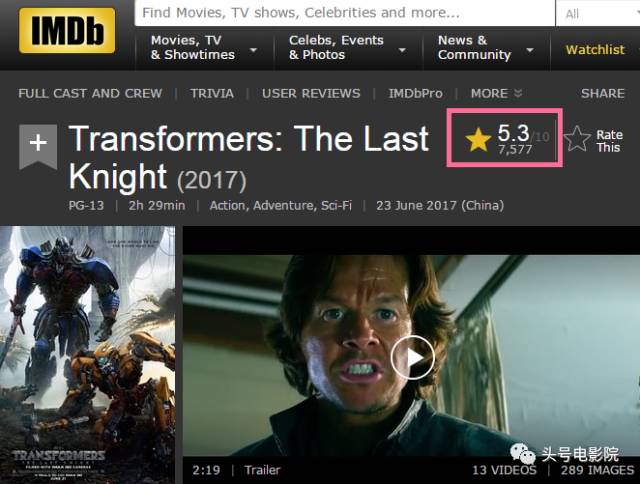Open Celebs, Events & Photos dropdown
The width and height of the screenshot is (640, 484).
[x=347, y=48]
